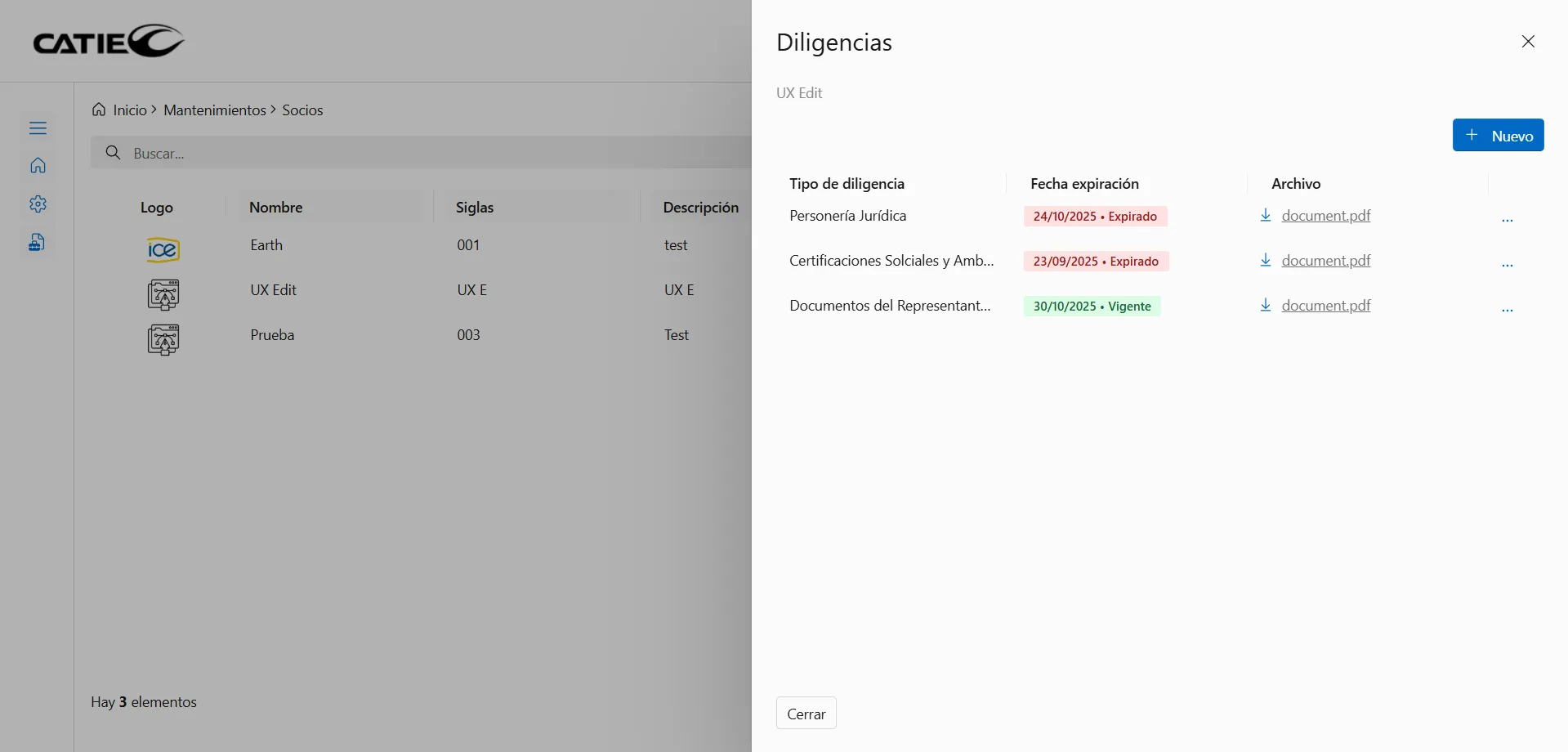Click the Nuevo button

1498,136
